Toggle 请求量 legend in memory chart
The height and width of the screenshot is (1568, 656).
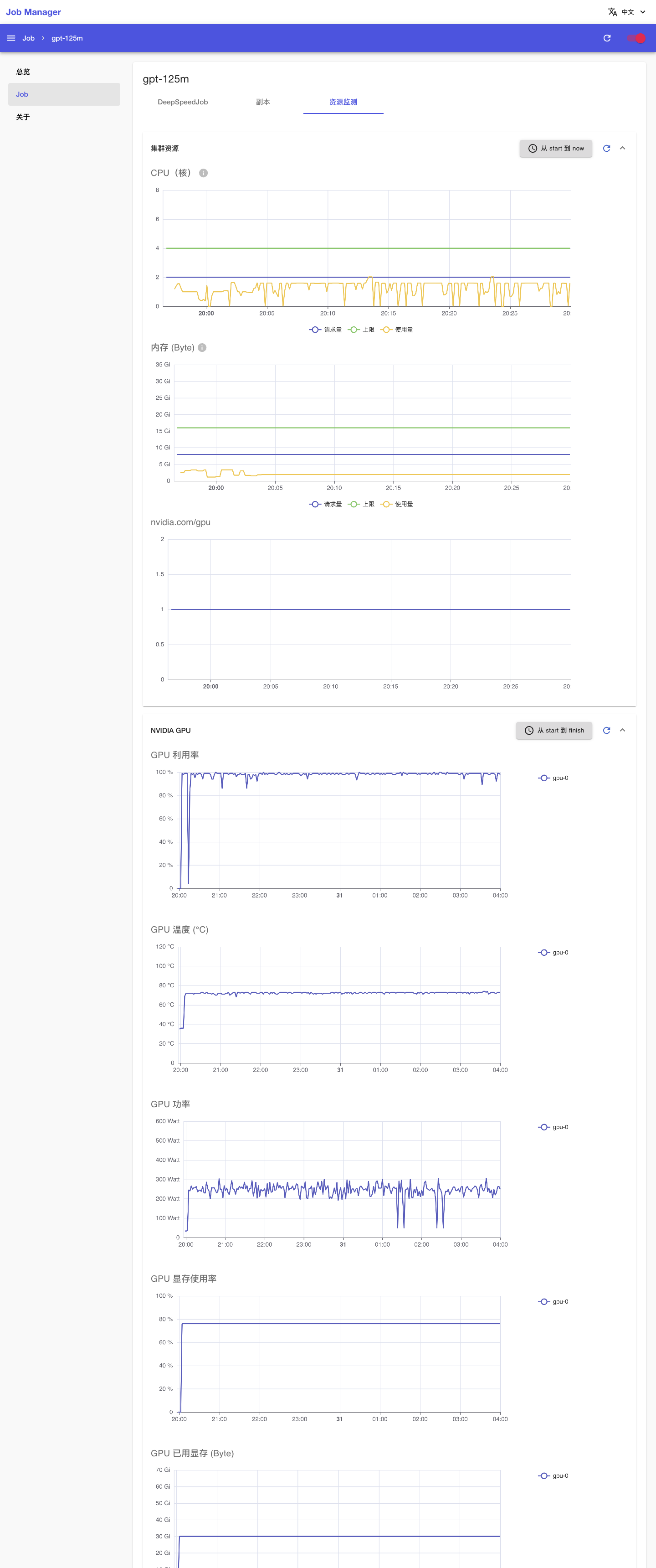[326, 504]
